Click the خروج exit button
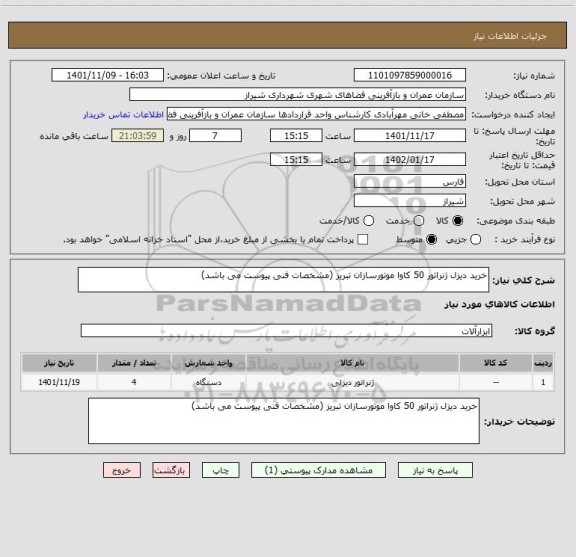This screenshot has width=576, height=557. point(122,470)
